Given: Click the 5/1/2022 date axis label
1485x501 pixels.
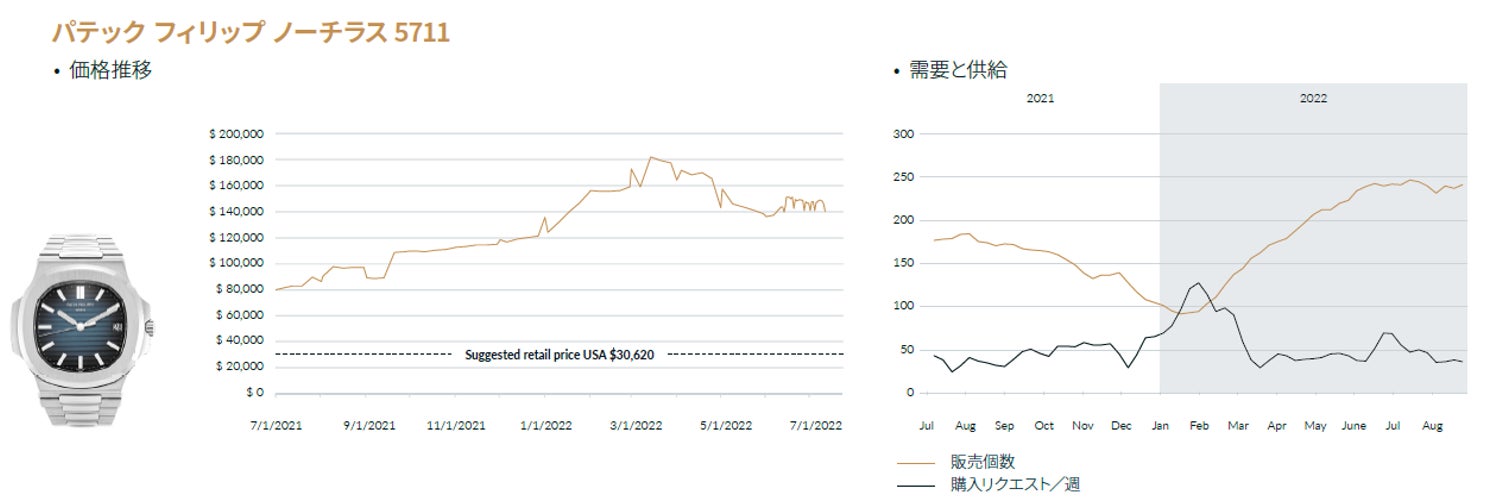Looking at the screenshot, I should [724, 424].
